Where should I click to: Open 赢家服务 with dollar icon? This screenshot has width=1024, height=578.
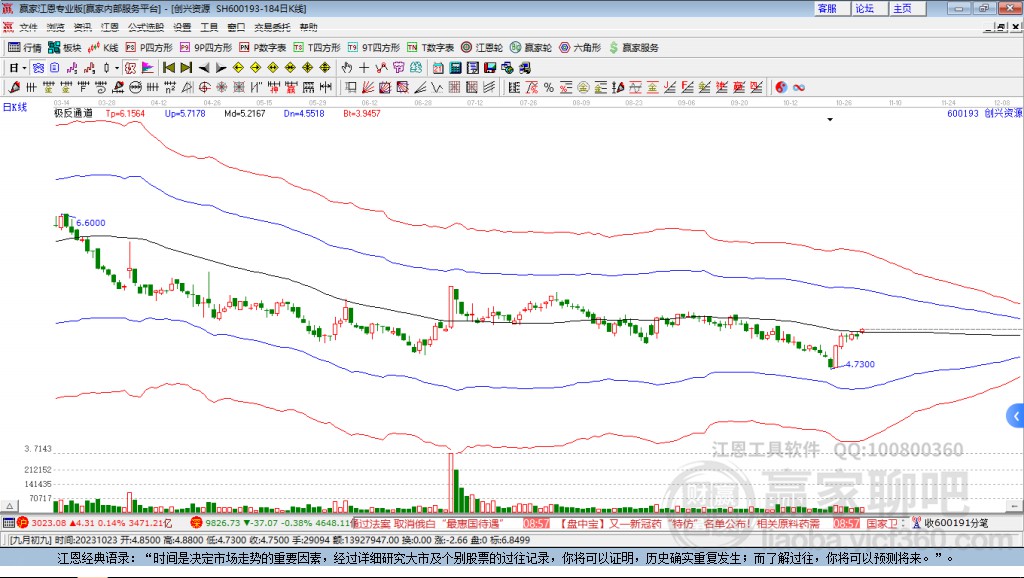click(x=633, y=48)
